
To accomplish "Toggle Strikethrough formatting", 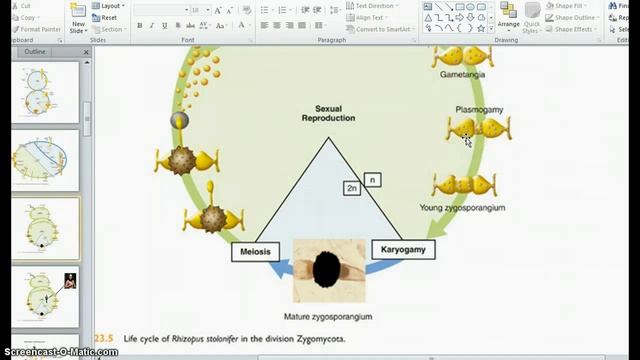I will click(190, 26).
